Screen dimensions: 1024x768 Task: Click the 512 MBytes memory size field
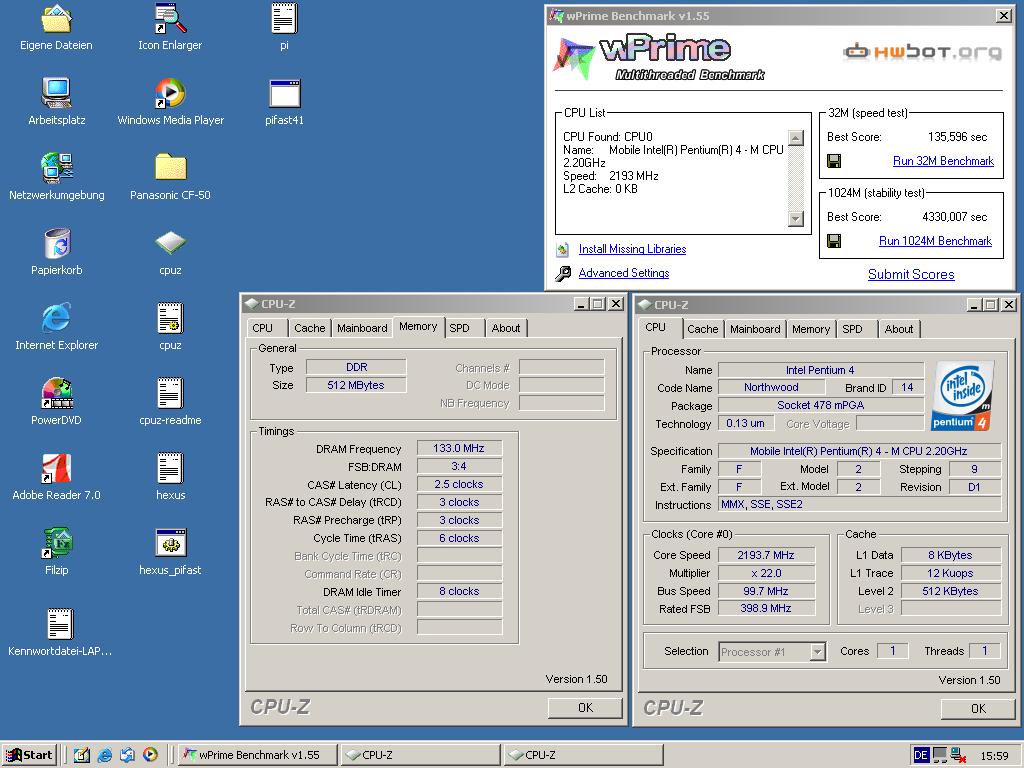(356, 385)
